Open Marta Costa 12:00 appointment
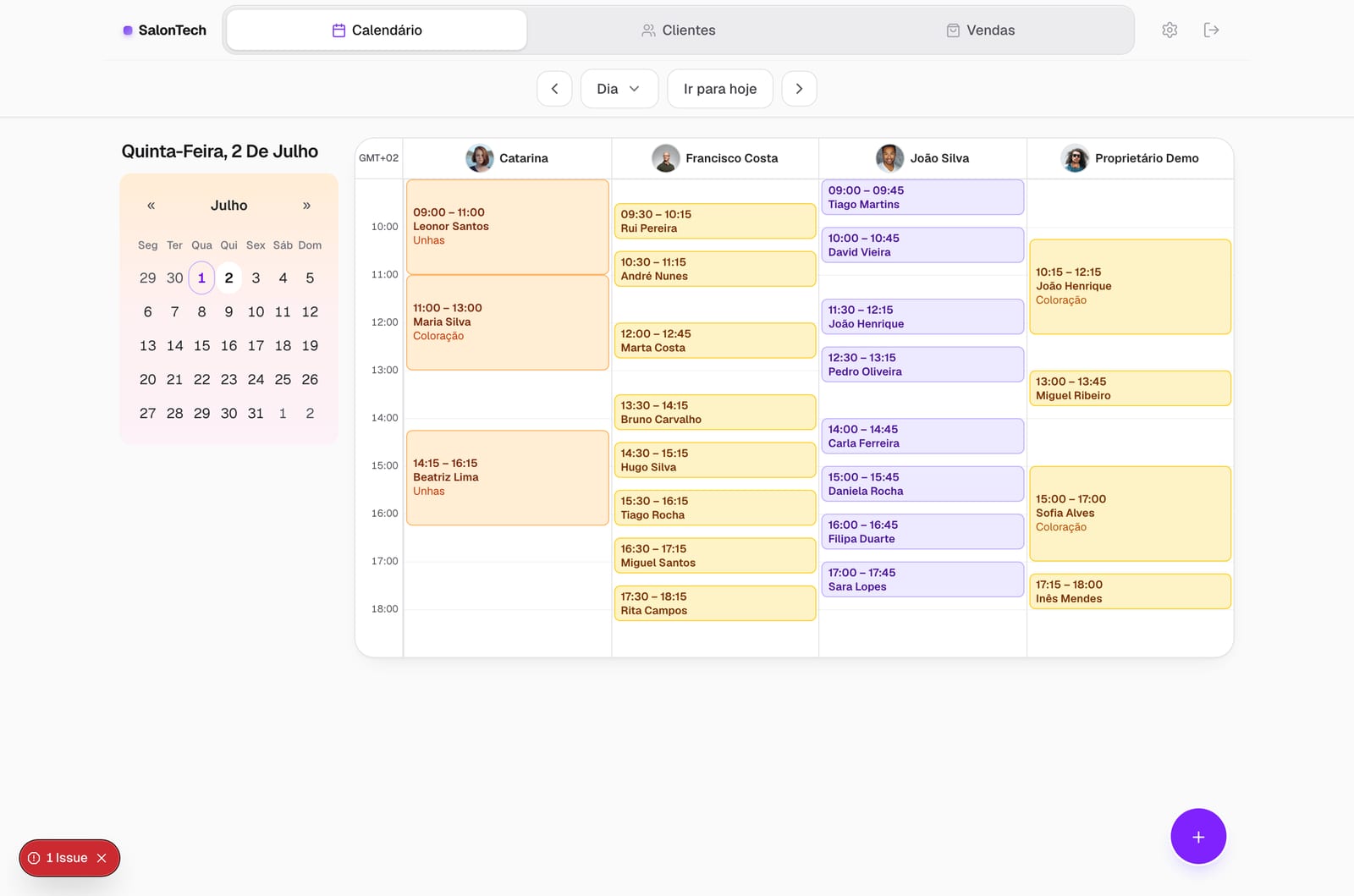 click(715, 340)
